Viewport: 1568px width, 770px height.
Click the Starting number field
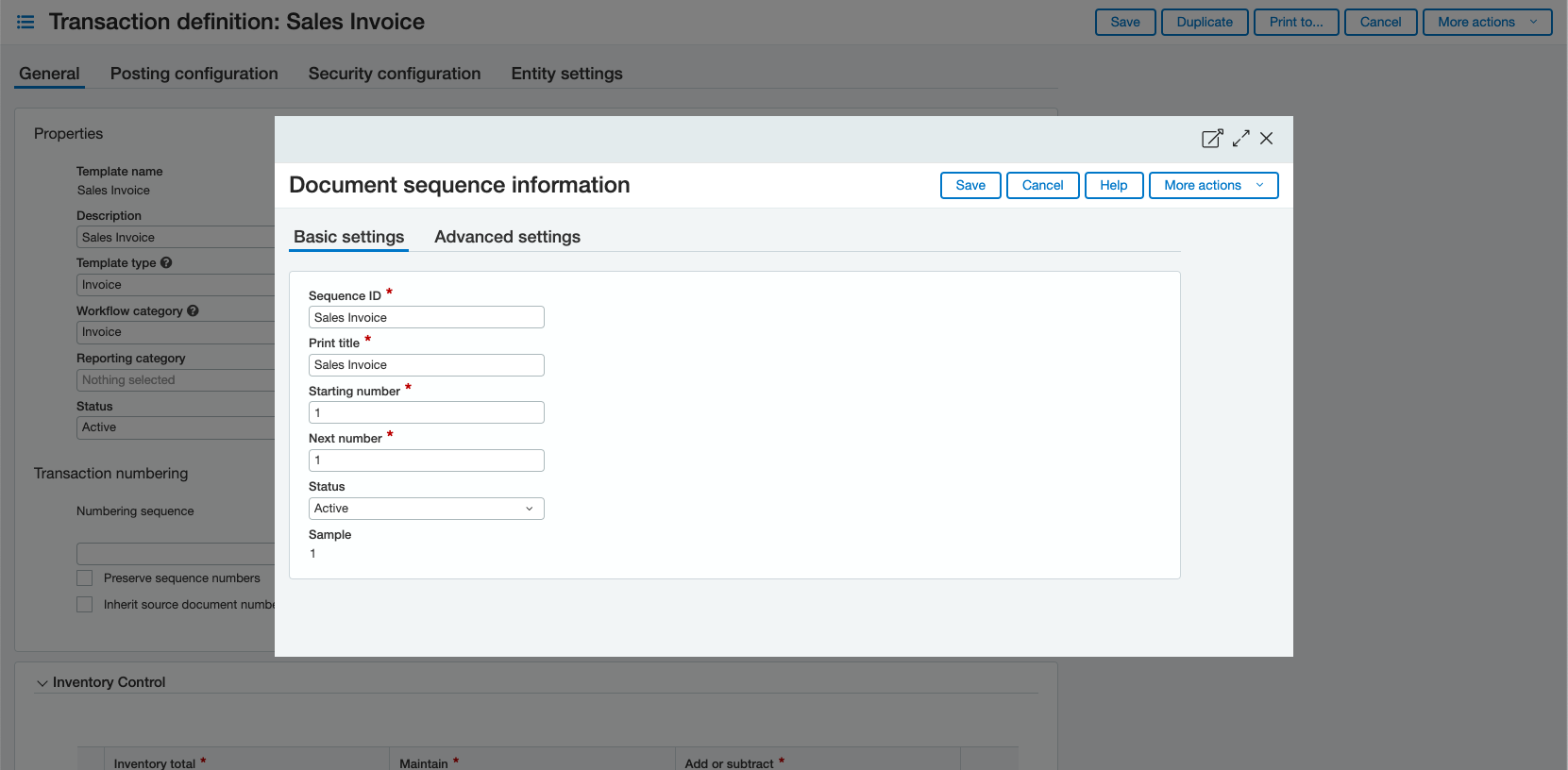[x=427, y=412]
